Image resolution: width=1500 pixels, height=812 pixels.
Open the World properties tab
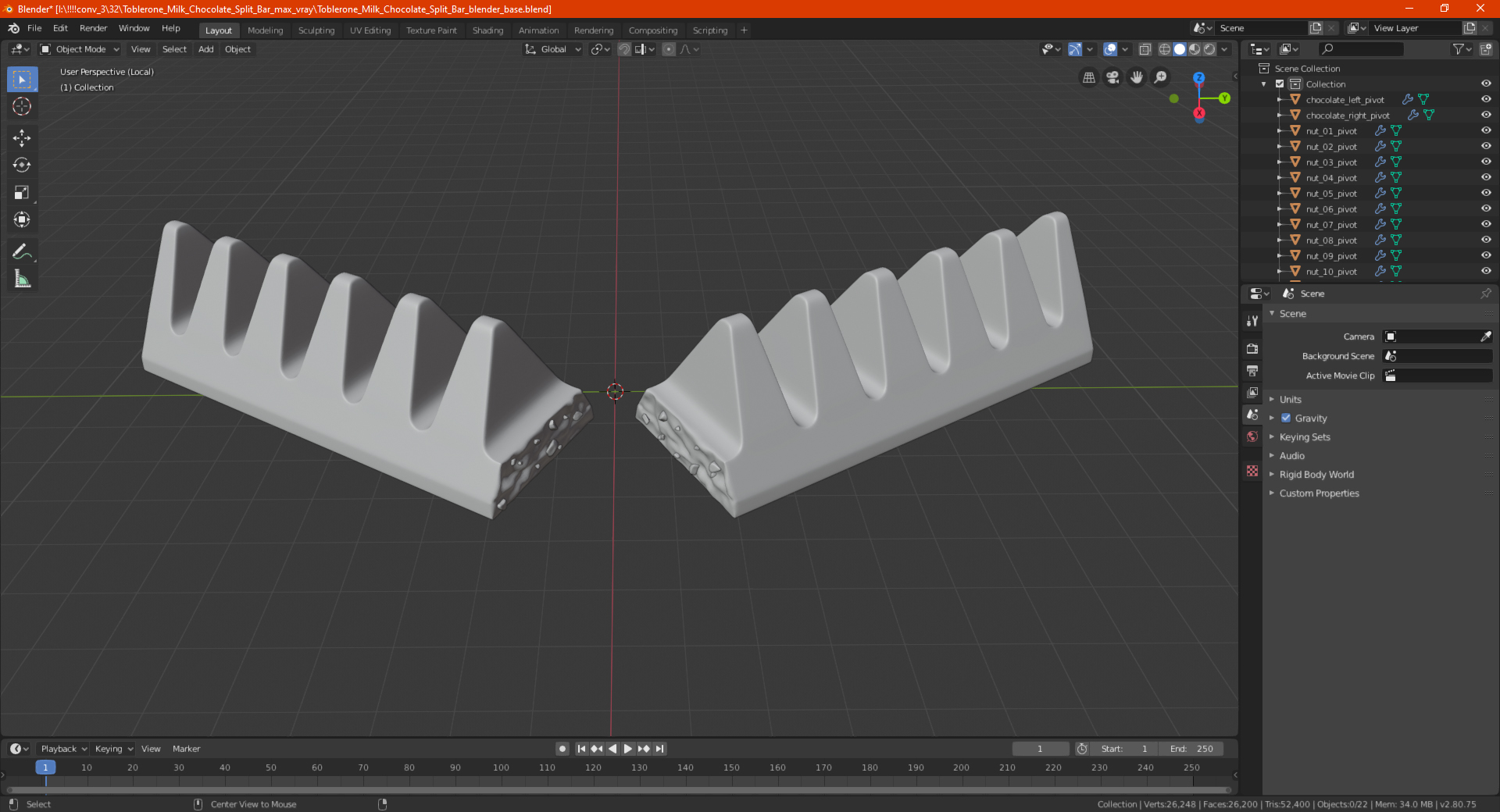click(1252, 436)
